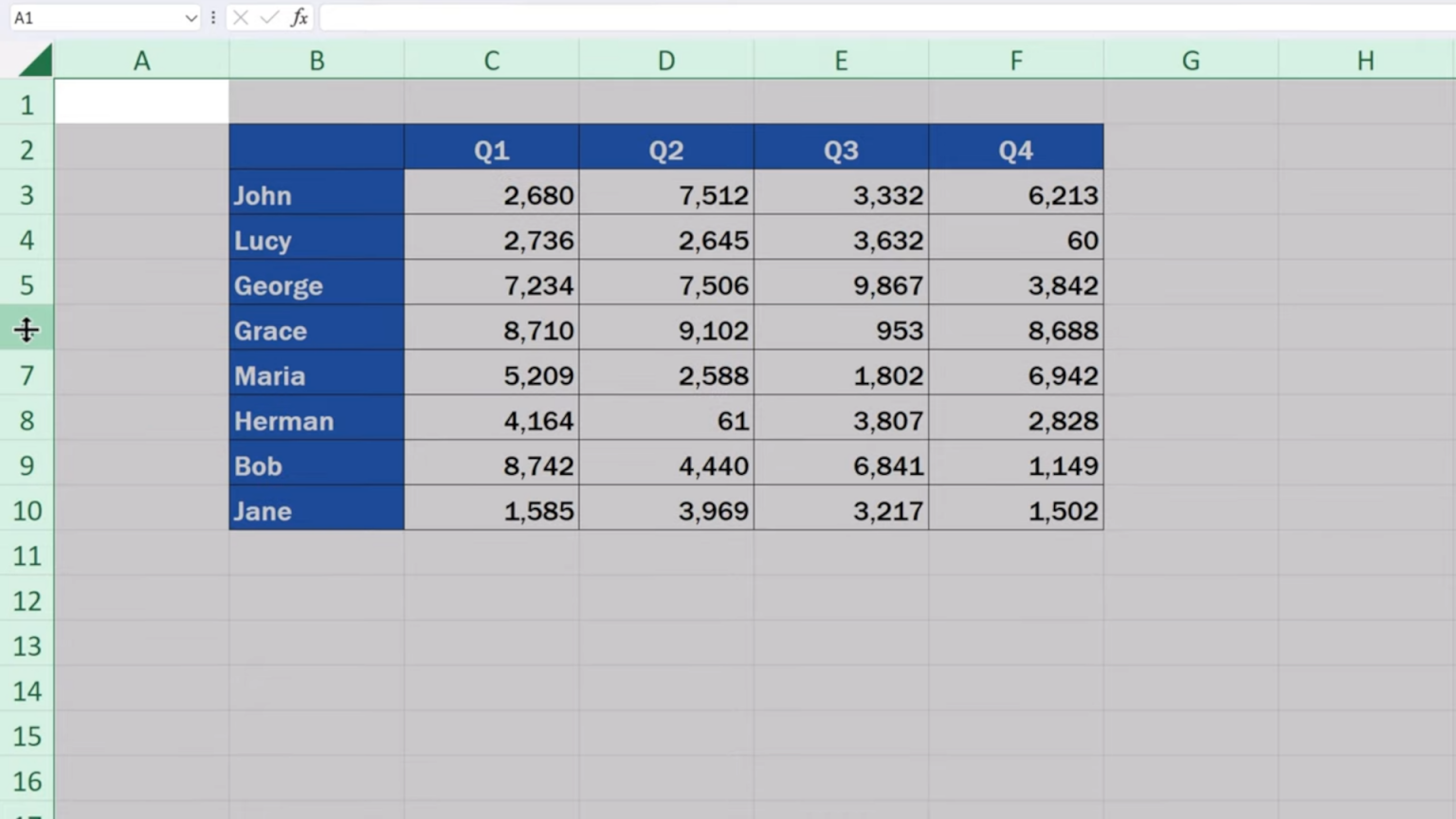Select cell A1 in the grid
The height and width of the screenshot is (819, 1456).
(141, 102)
